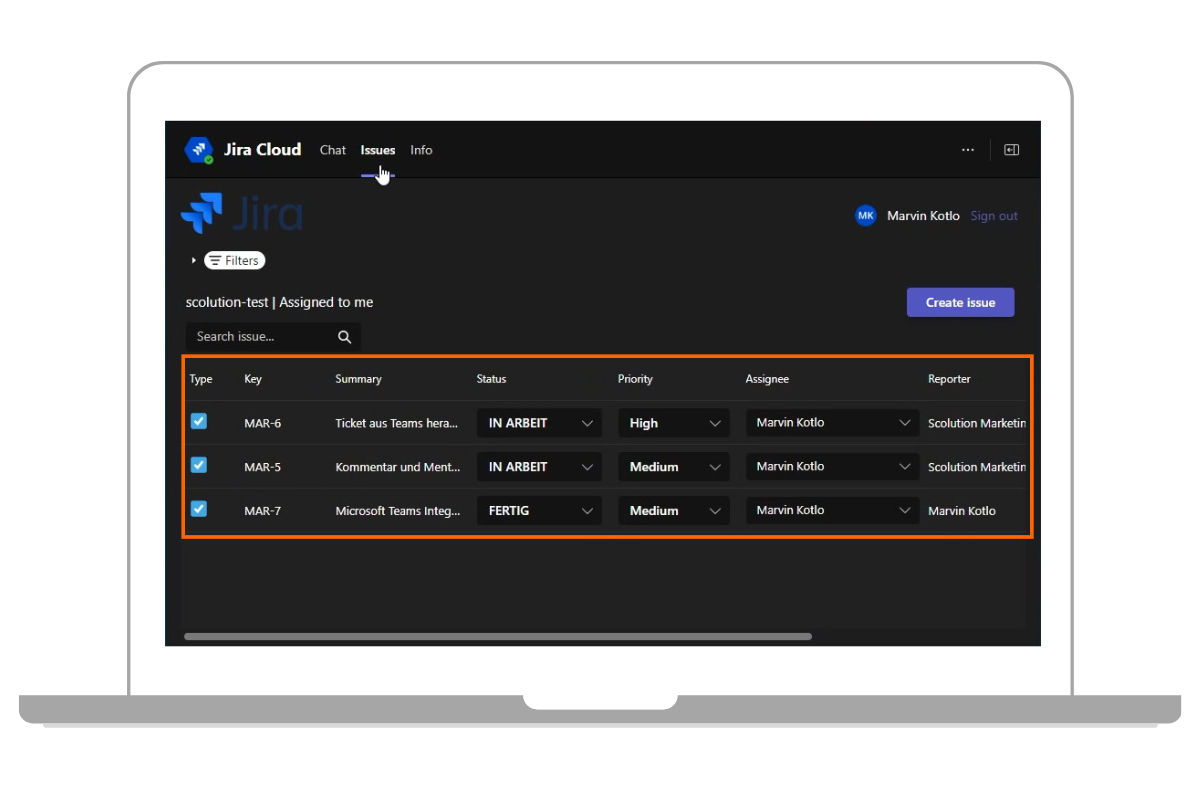Click the Jira logo above the filters
1200x790 pixels.
point(241,212)
